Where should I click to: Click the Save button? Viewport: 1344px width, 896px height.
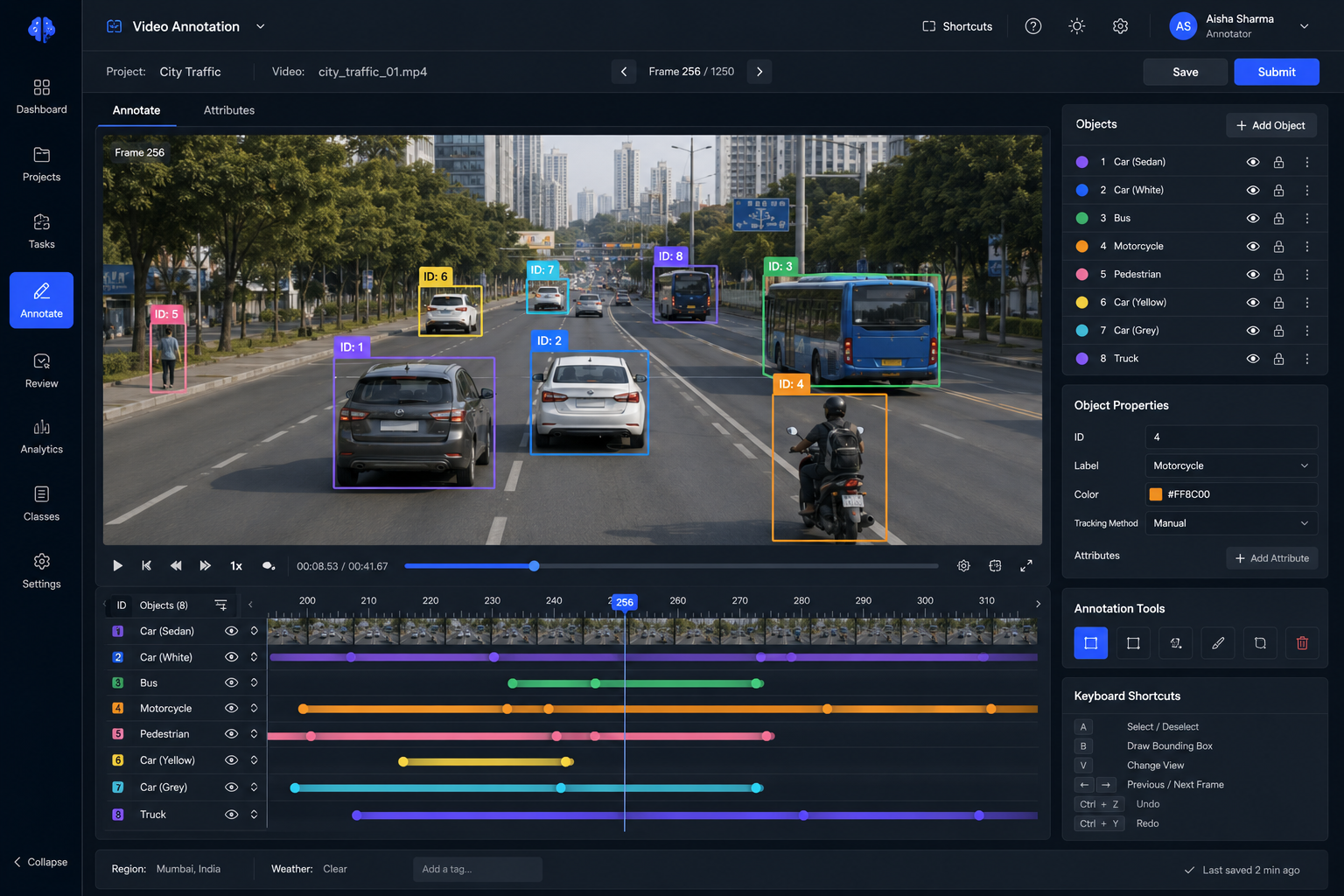(1186, 72)
